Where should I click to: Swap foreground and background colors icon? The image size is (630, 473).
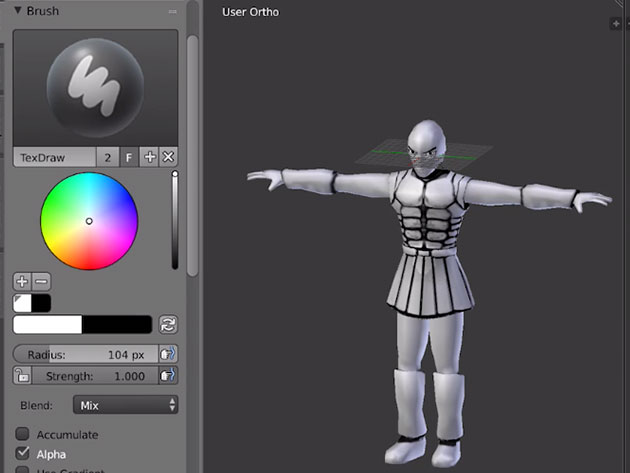point(168,325)
